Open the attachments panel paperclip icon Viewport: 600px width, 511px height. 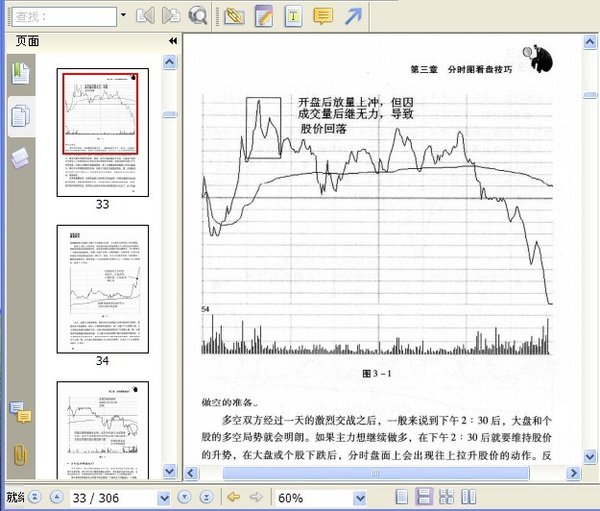click(20, 454)
